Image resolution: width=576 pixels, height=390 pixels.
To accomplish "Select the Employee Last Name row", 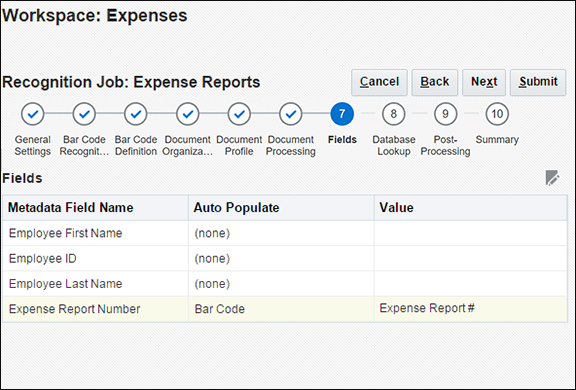I will click(285, 284).
